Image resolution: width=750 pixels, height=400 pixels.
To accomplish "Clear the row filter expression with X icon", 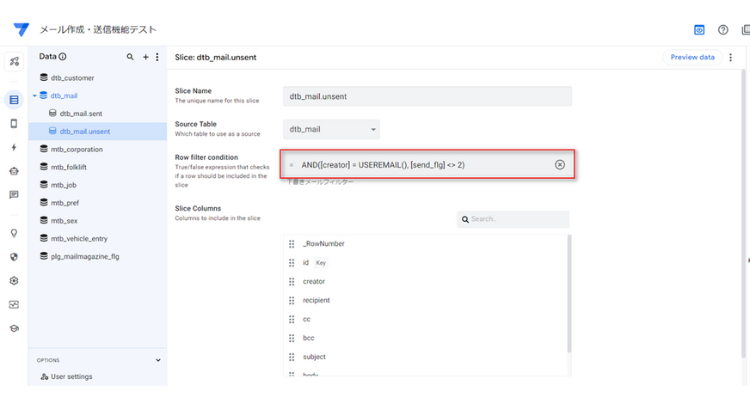I will coord(560,165).
